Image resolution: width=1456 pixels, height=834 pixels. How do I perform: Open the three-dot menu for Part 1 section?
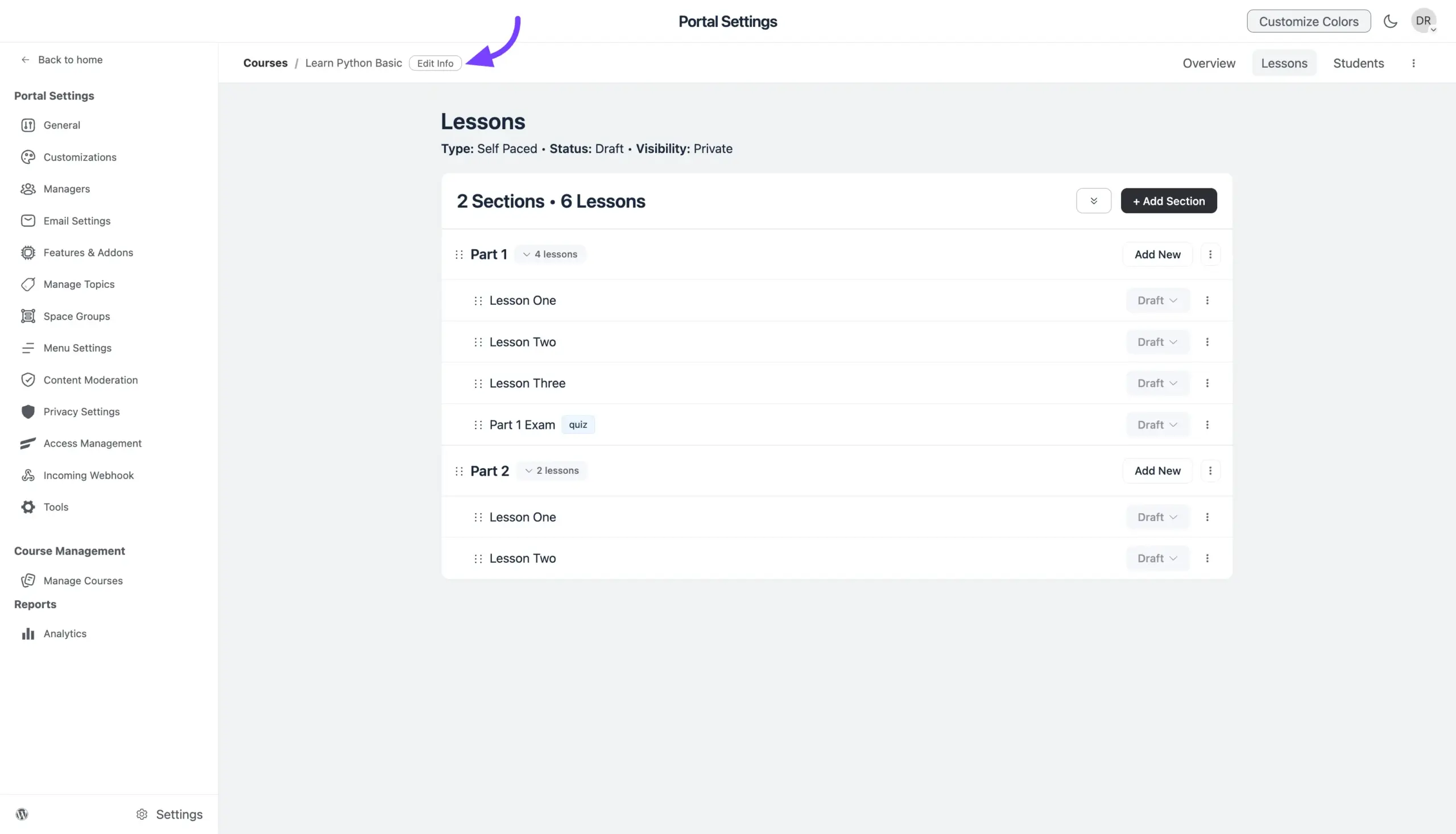[1210, 254]
